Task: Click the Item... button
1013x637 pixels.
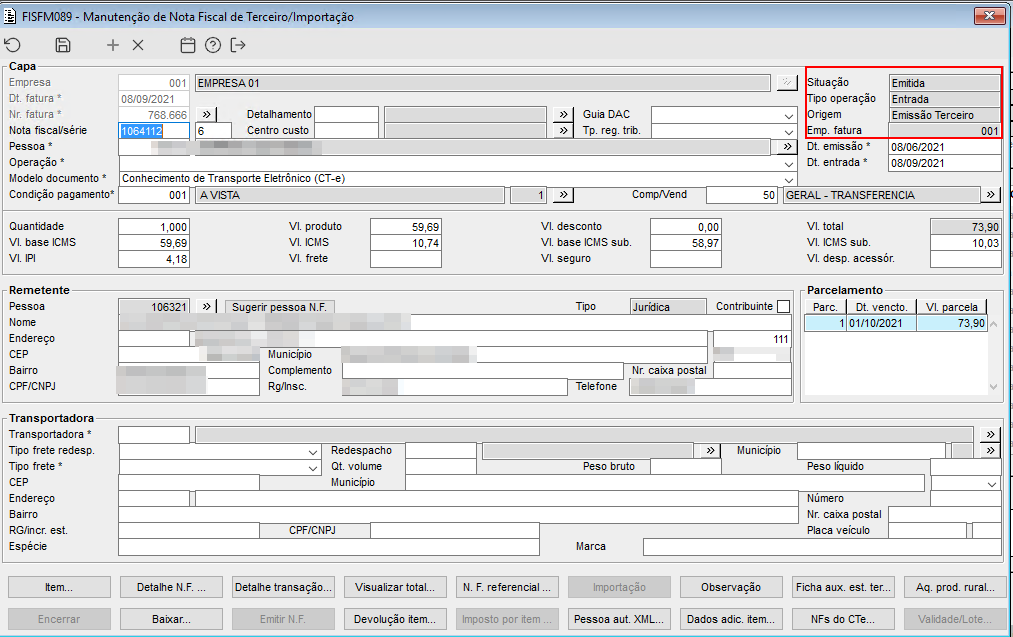Action: pyautogui.click(x=59, y=587)
